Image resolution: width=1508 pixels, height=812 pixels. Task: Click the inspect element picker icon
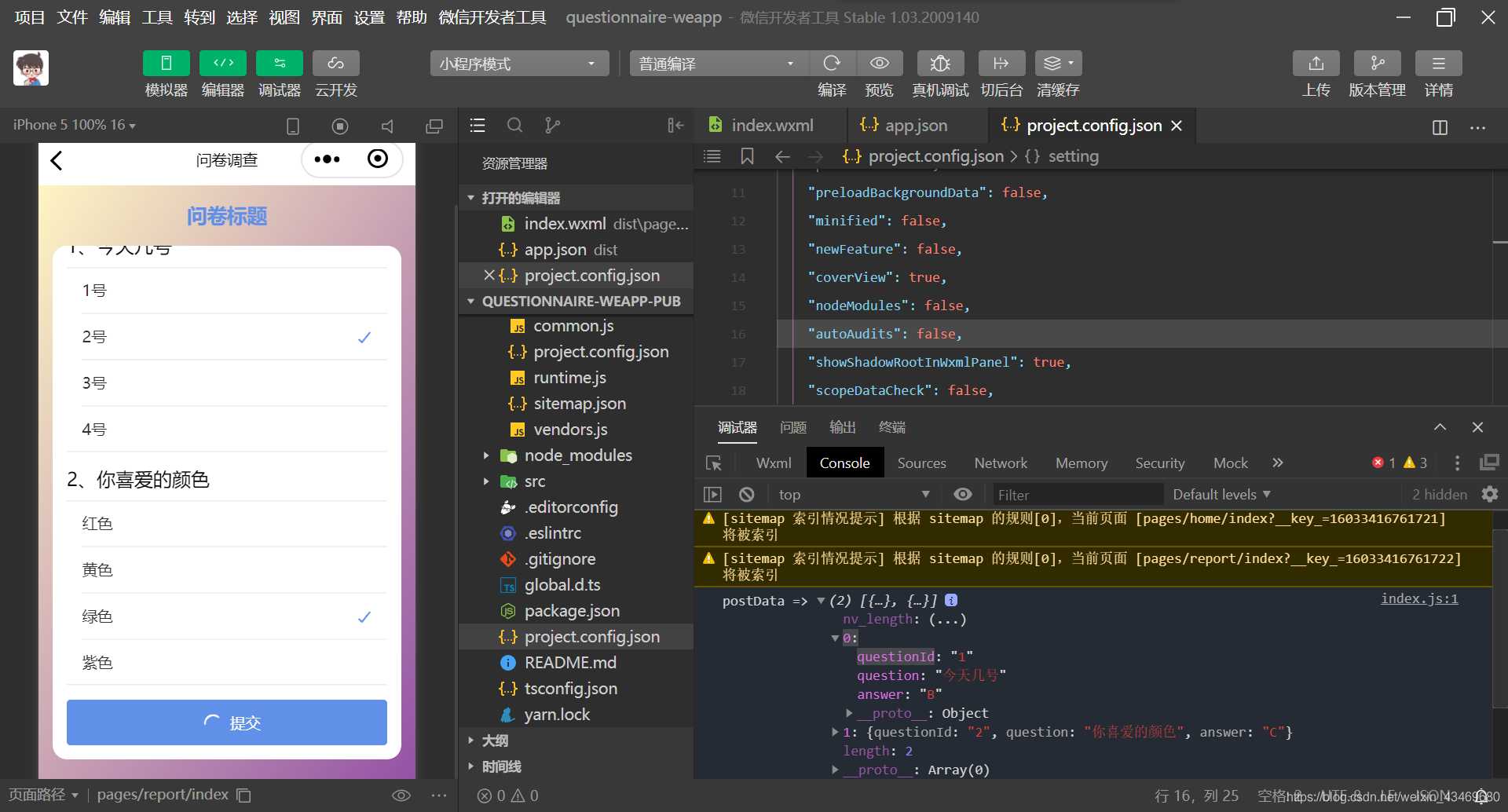tap(714, 463)
